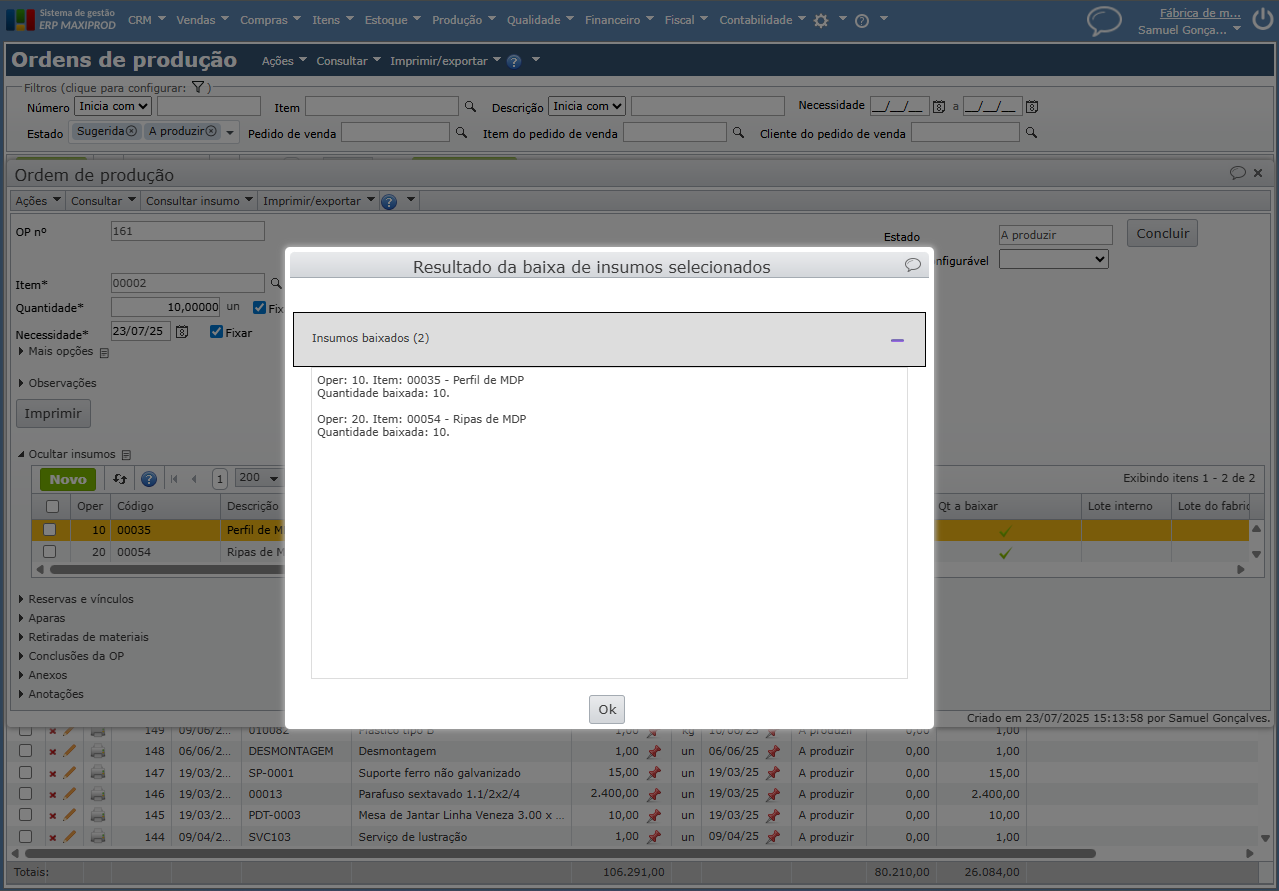The height and width of the screenshot is (891, 1279).
Task: Click Ok to close the result dialog
Action: point(607,709)
